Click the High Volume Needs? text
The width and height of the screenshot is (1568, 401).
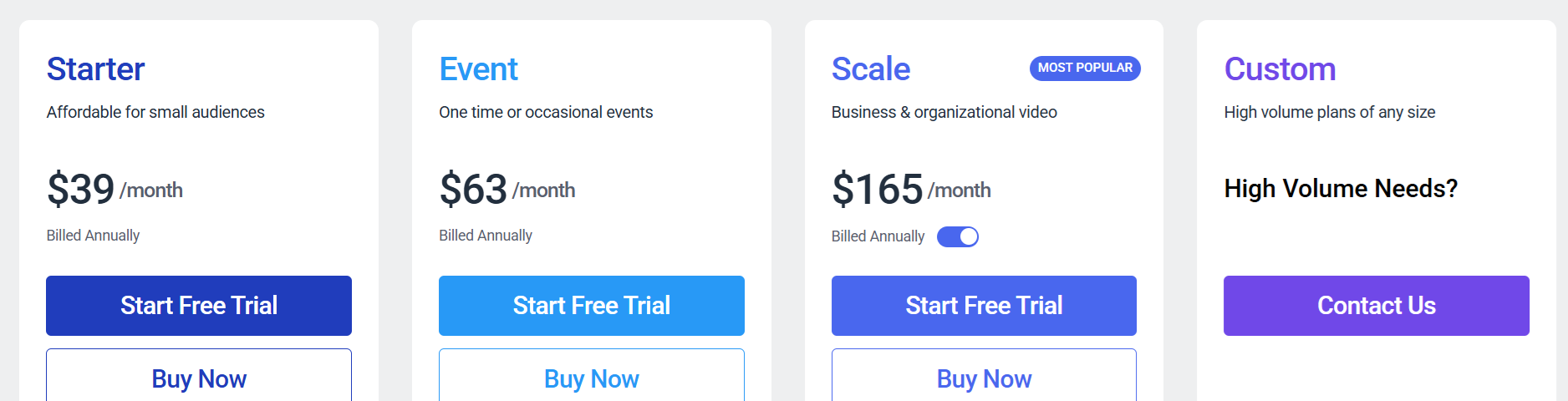(x=1341, y=189)
